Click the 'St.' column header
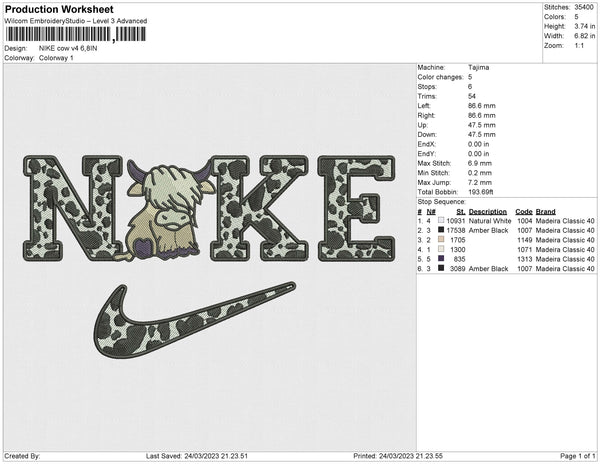Screen dimensions: 600x464 pyautogui.click(x=461, y=212)
